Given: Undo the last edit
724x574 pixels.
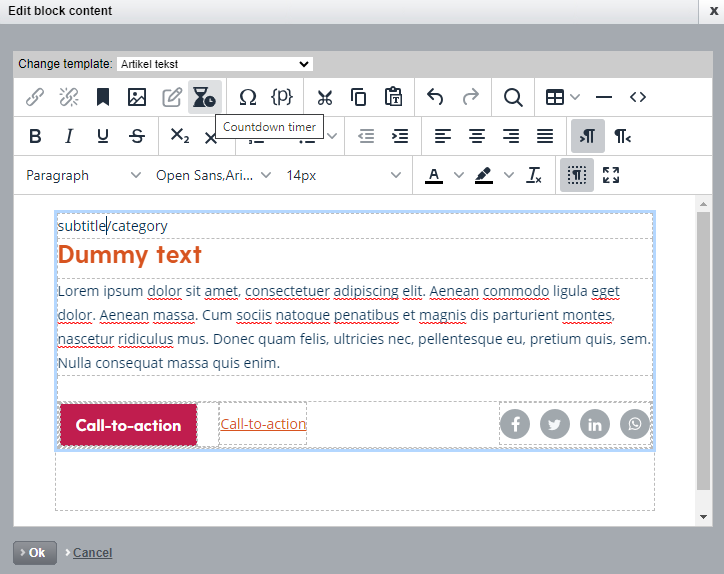Looking at the screenshot, I should coord(435,97).
